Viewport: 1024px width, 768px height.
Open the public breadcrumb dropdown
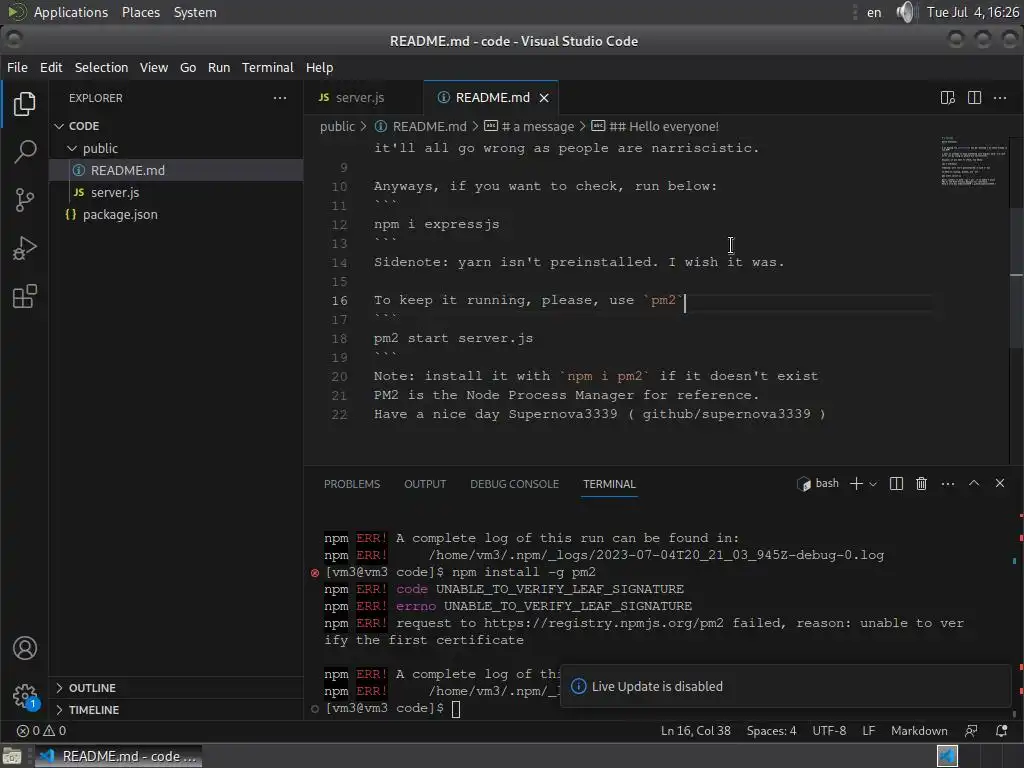click(x=337, y=127)
